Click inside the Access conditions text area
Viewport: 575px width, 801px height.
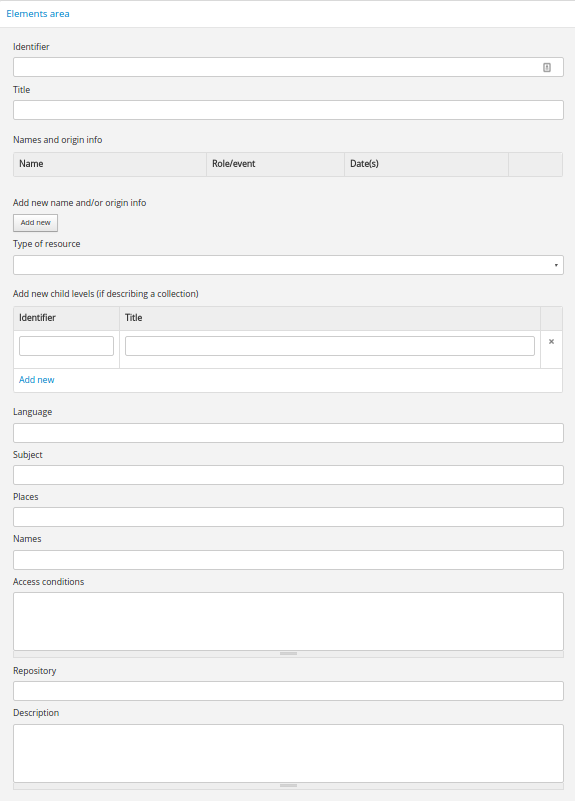(288, 621)
